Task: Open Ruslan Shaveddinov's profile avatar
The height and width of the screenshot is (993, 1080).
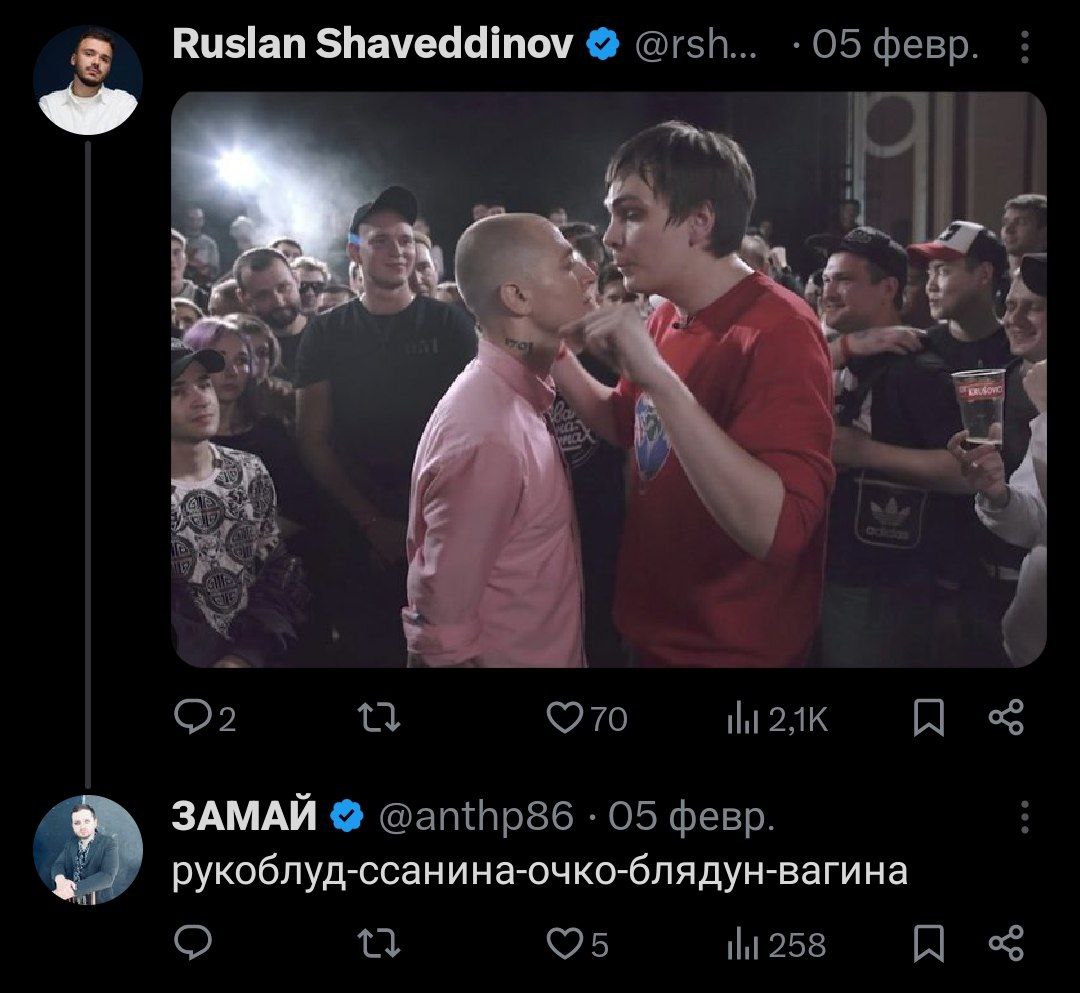Action: click(x=87, y=80)
